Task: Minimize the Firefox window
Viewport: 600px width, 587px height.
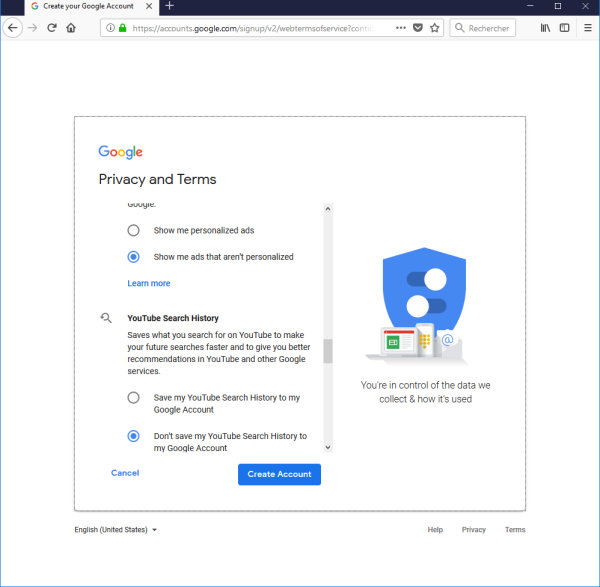Action: (x=530, y=6)
